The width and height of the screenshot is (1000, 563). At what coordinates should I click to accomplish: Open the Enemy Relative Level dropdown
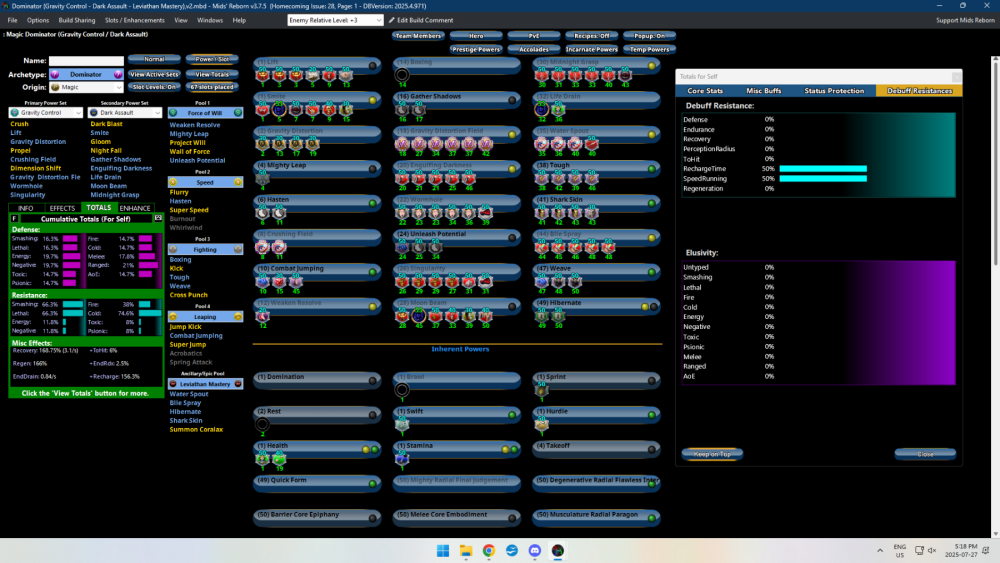pos(335,20)
